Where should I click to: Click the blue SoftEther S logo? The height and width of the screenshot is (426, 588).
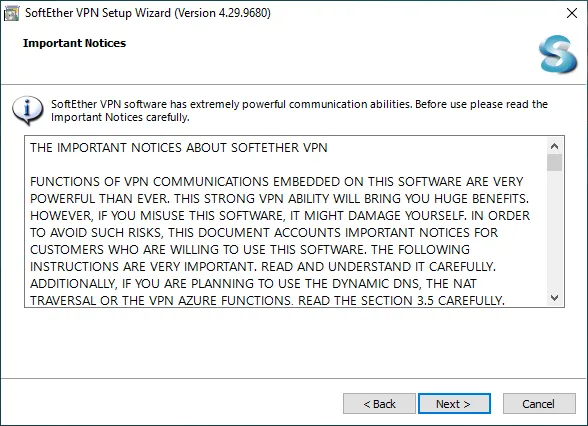pyautogui.click(x=558, y=54)
